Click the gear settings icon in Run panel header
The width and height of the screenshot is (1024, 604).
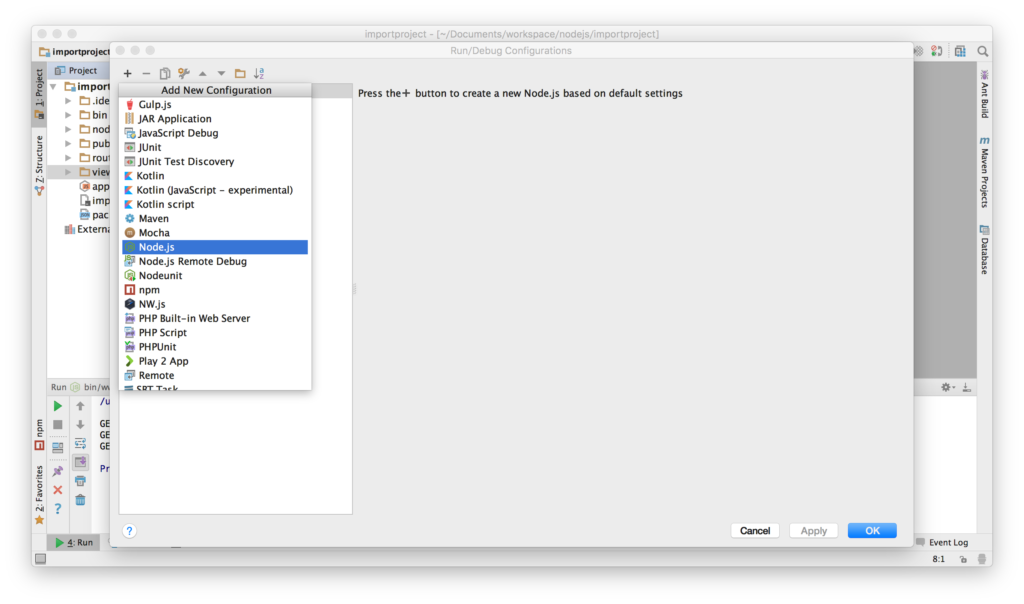(x=947, y=387)
